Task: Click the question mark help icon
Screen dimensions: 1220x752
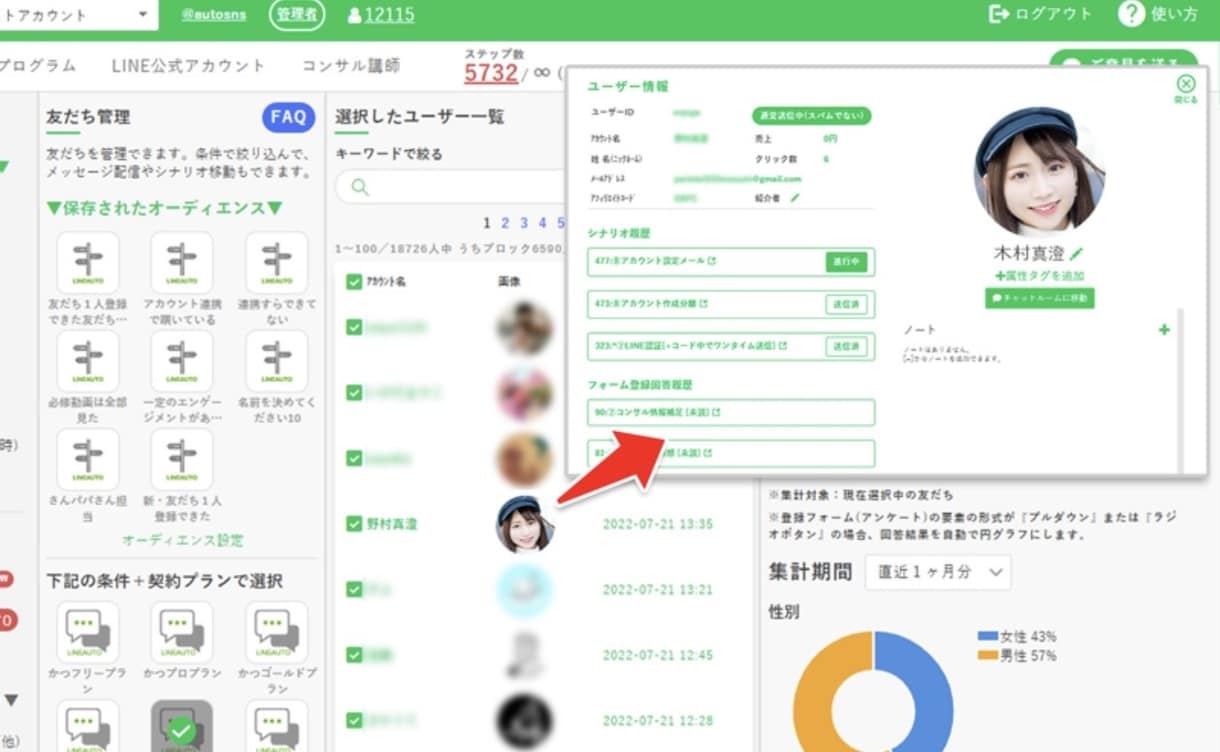Action: pos(1131,14)
